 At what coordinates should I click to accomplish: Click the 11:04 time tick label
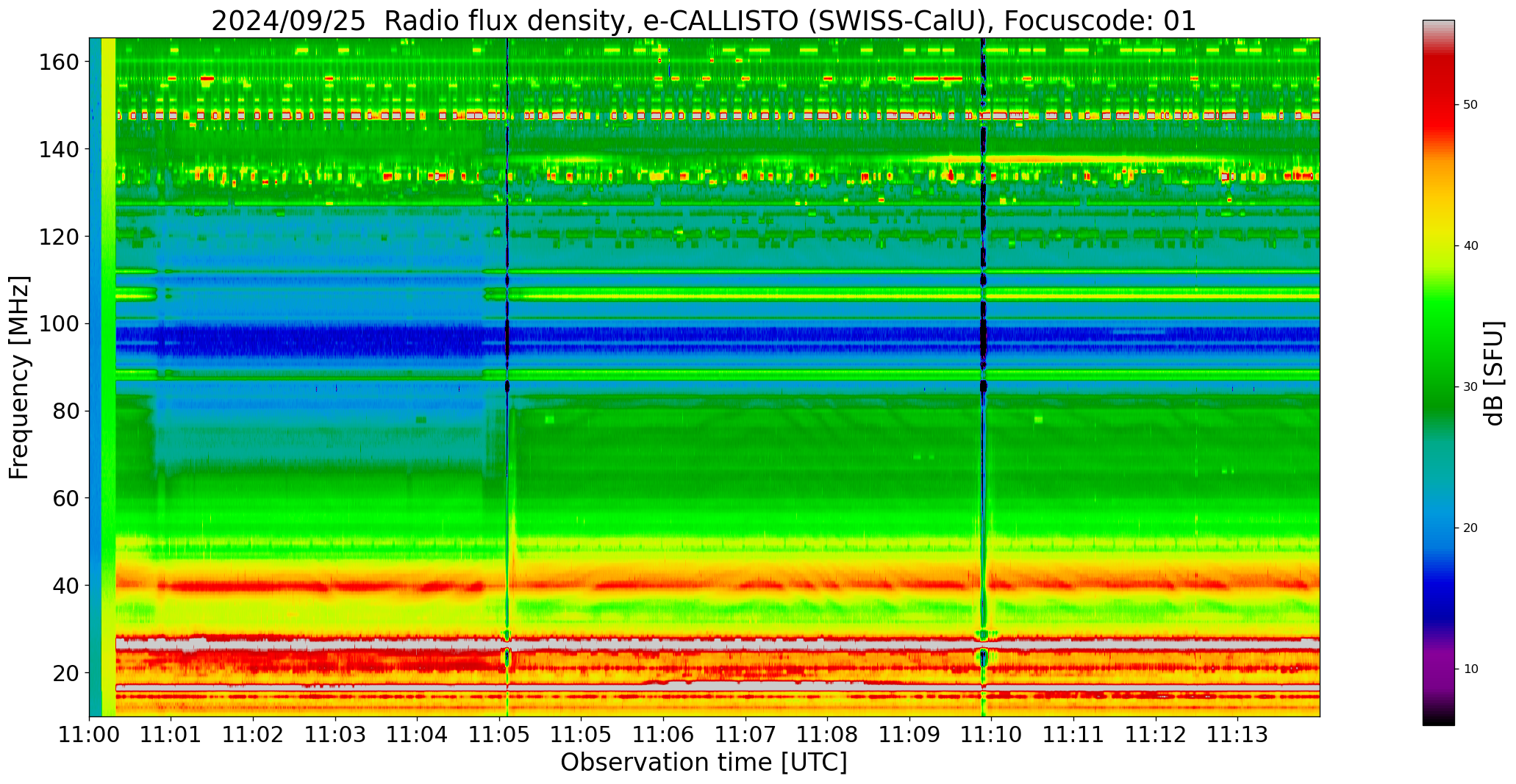[x=418, y=735]
